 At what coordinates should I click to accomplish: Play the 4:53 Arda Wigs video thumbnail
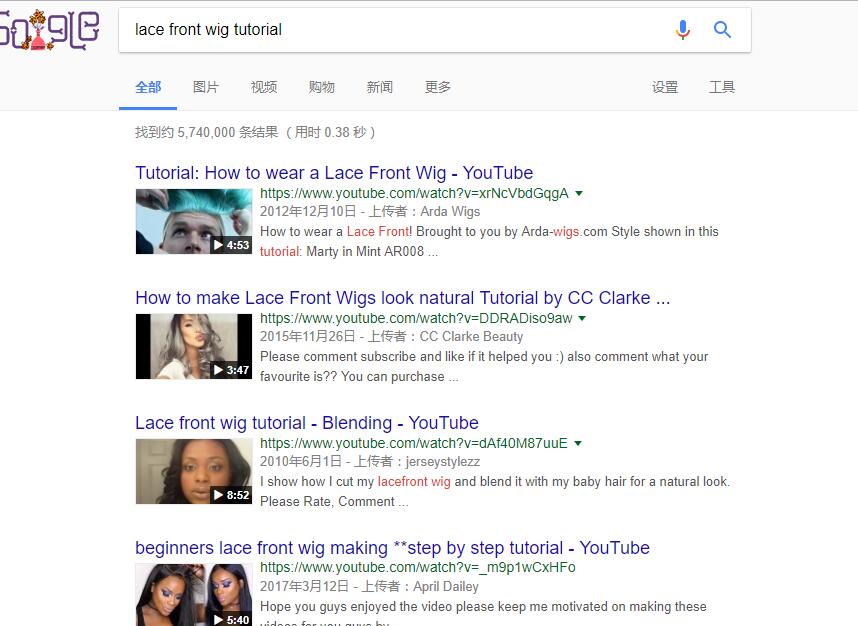(194, 221)
